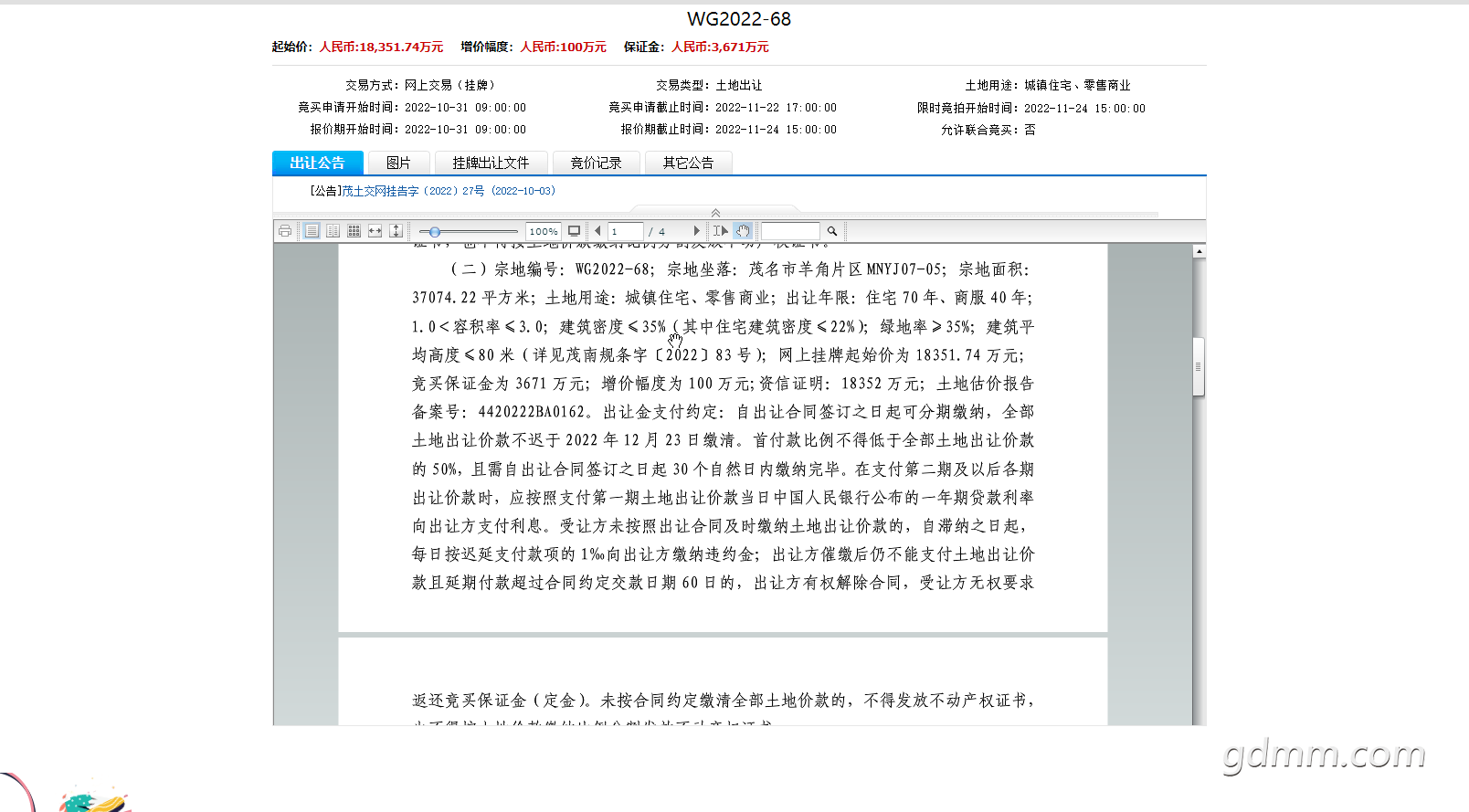The height and width of the screenshot is (812, 1469).
Task: Toggle fullscreen monitor icon
Action: pos(574,231)
